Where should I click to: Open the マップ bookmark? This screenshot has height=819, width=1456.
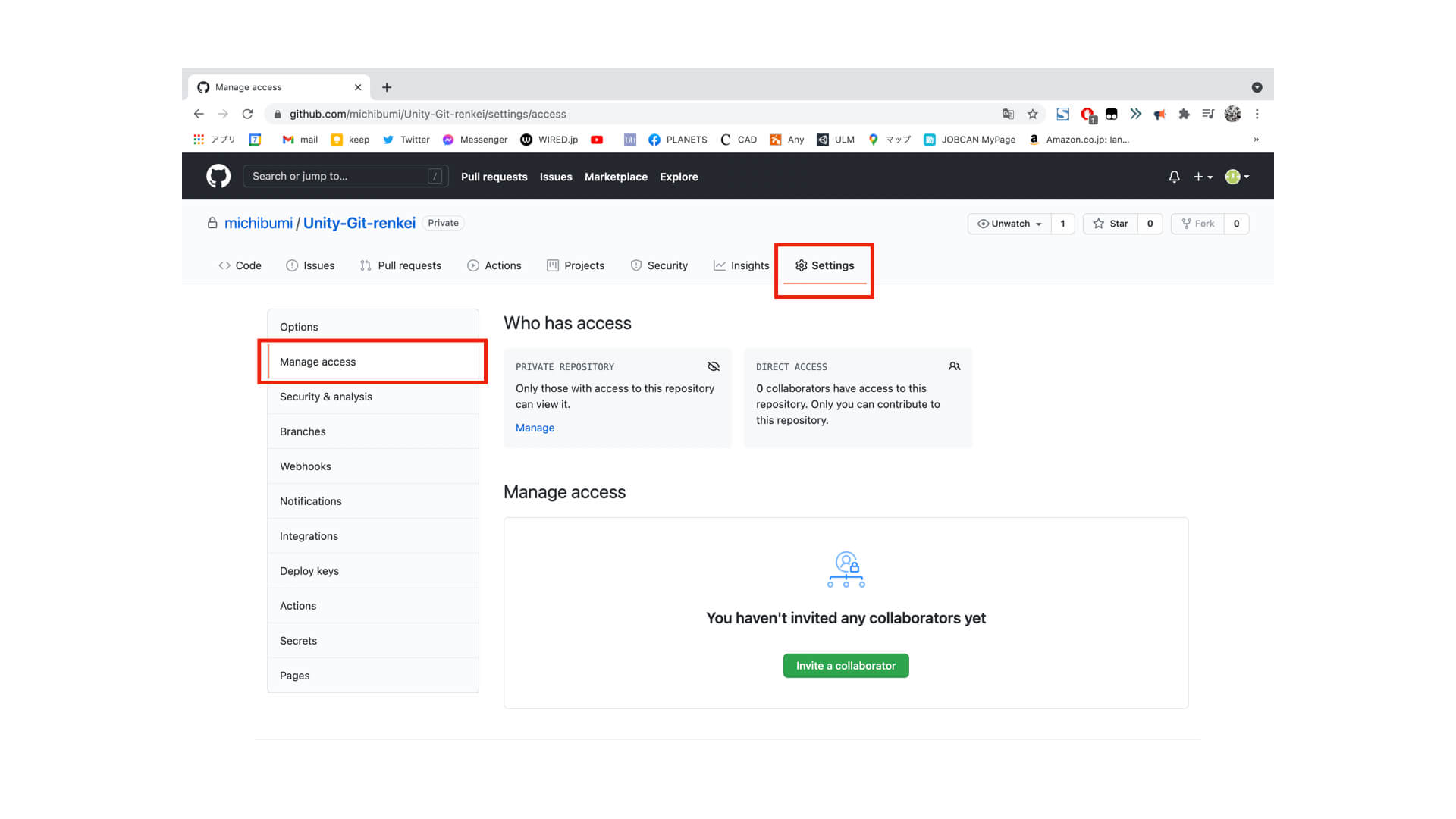click(x=890, y=140)
